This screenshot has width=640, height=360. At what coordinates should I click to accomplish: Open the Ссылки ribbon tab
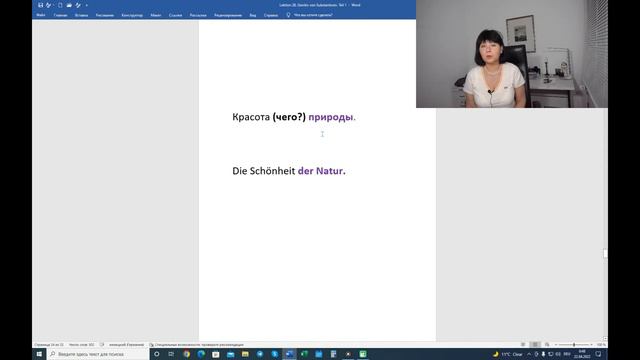pos(176,15)
